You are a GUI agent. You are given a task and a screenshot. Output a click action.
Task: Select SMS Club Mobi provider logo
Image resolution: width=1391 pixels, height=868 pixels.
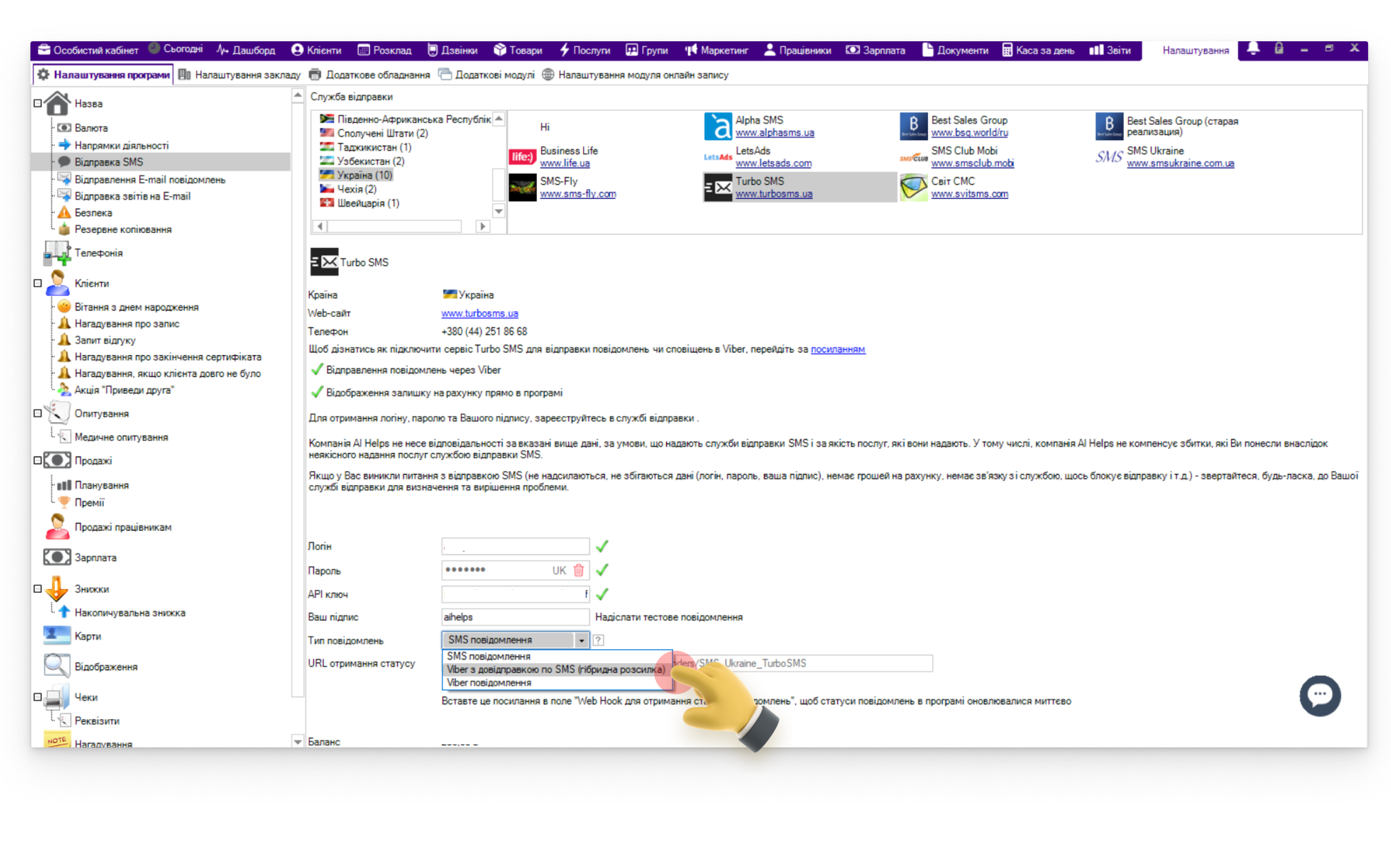pyautogui.click(x=913, y=158)
